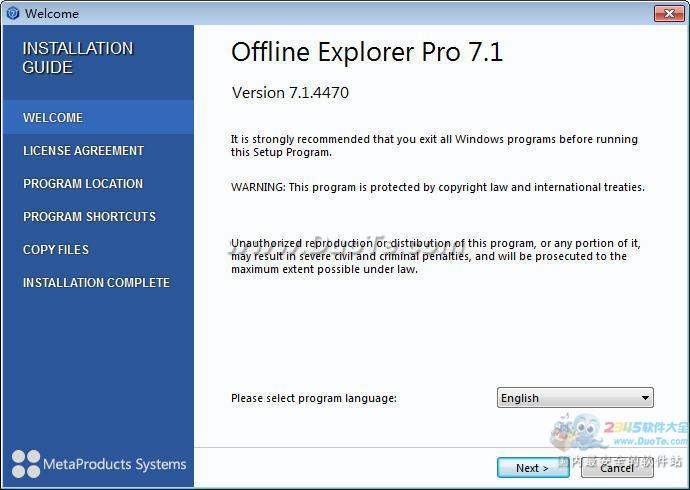Click the 'Please select program language:' label
Image resolution: width=690 pixels, height=490 pixels.
314,398
